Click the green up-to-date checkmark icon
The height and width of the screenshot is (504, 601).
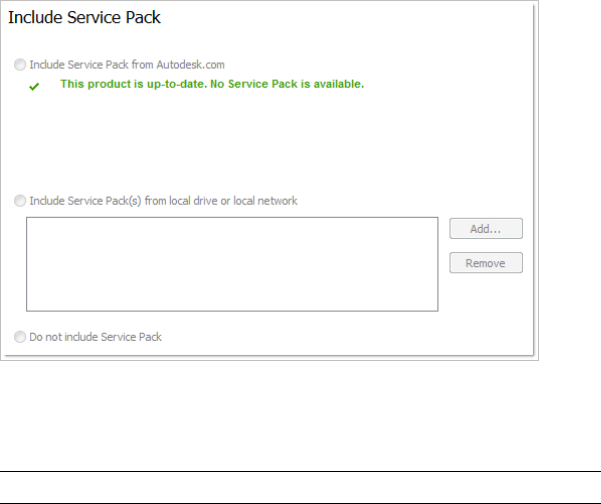click(x=34, y=87)
